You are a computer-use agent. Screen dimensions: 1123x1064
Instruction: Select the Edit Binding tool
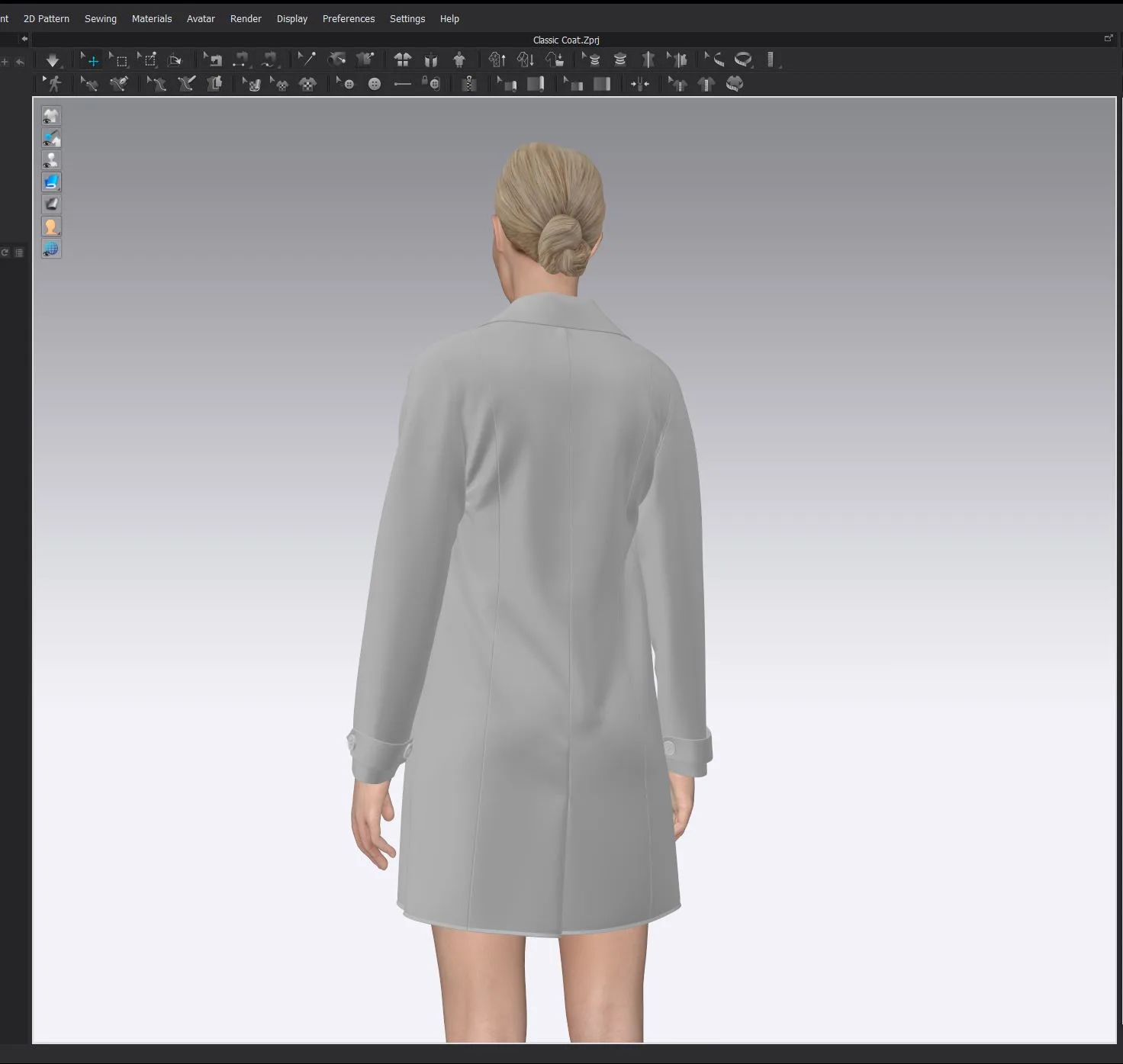[x=574, y=84]
